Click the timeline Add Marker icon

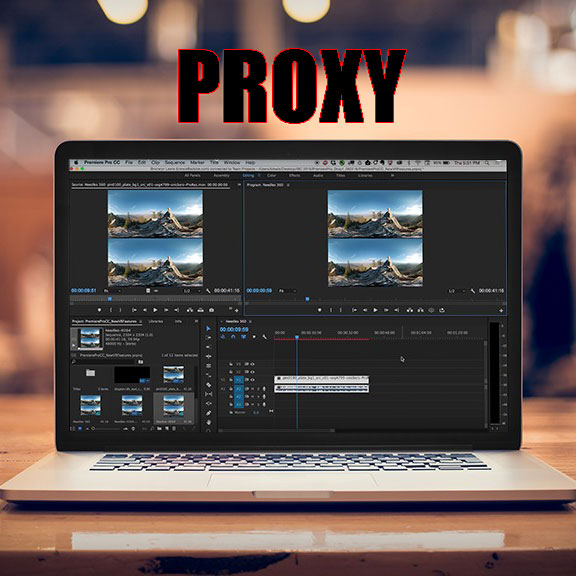(254, 336)
